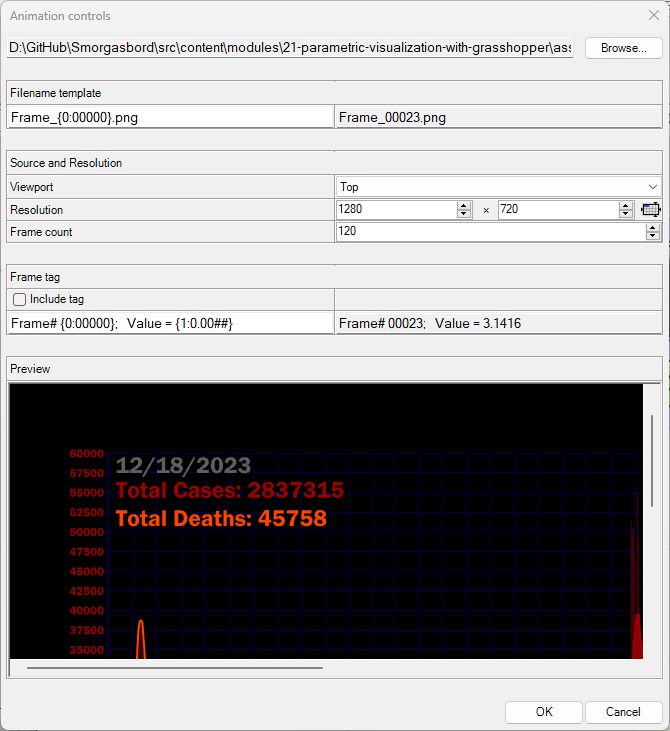Click the viewport size picker icon beside Resolution

click(652, 210)
